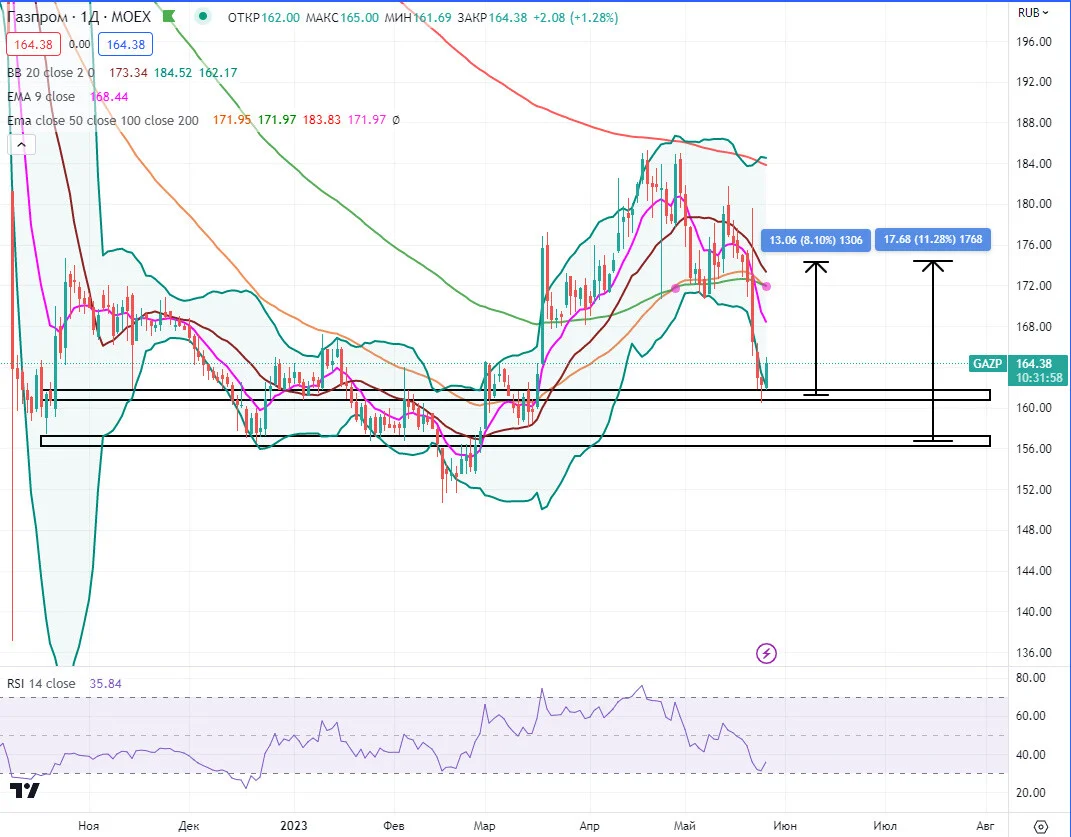Click the red sell price 164.38 button
The height and width of the screenshot is (837, 1071).
[x=33, y=44]
